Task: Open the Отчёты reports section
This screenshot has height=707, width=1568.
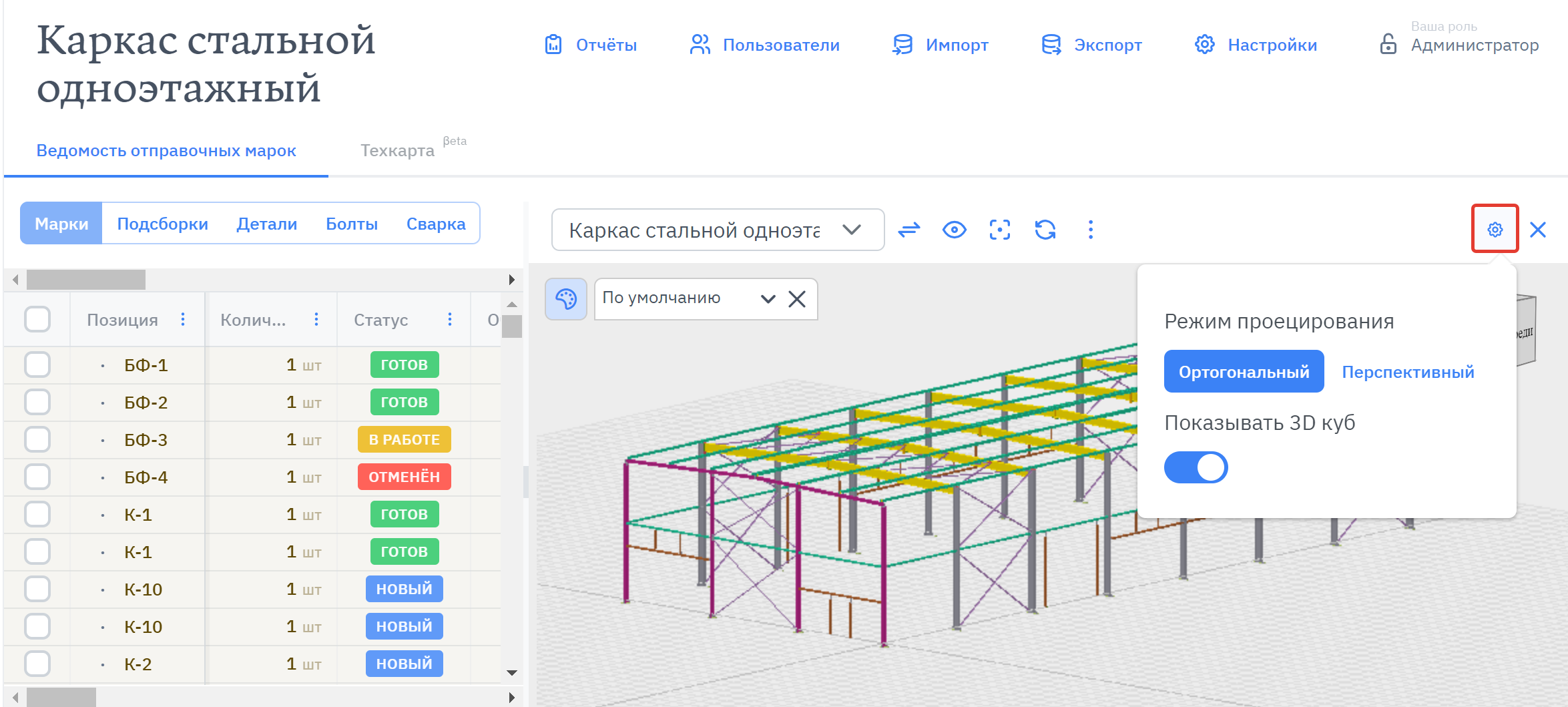Action: pyautogui.click(x=591, y=45)
